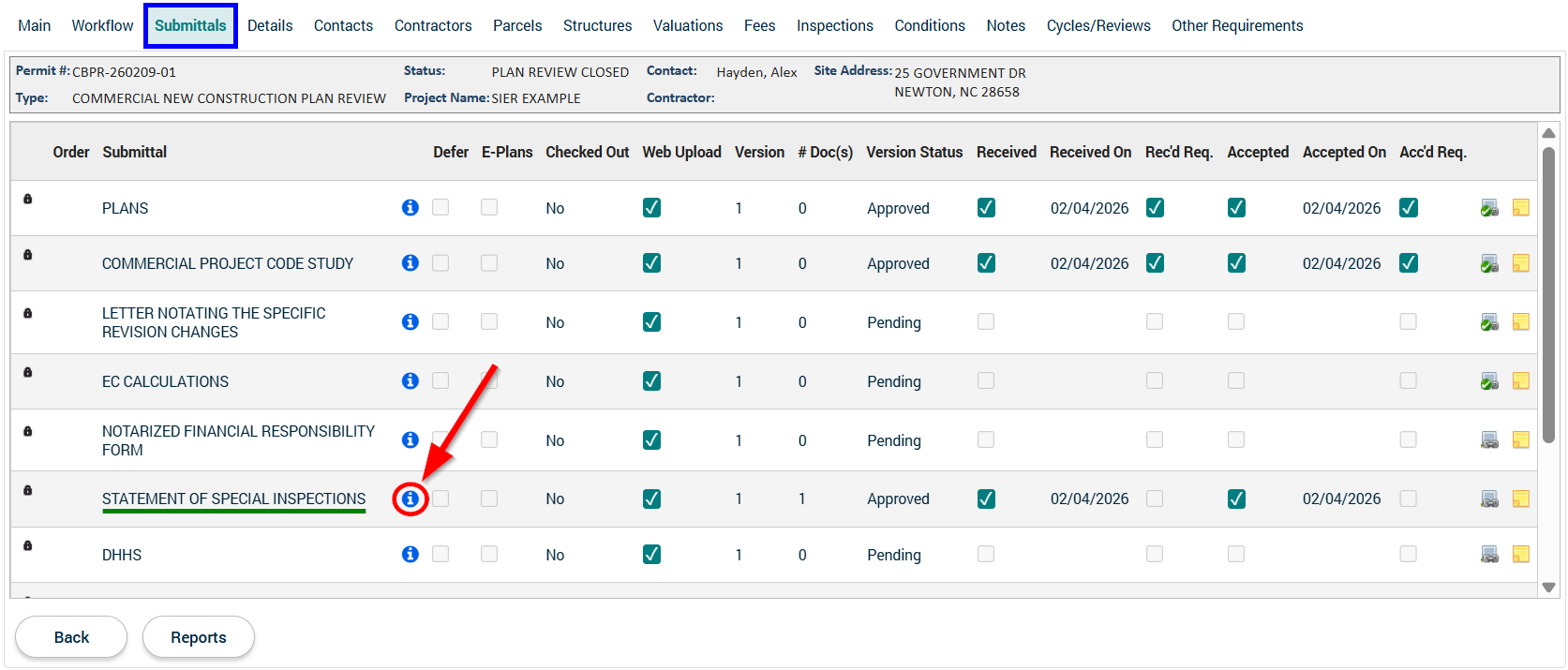Toggle Accepted checkbox for Statement of Special Inspections

pyautogui.click(x=1236, y=499)
